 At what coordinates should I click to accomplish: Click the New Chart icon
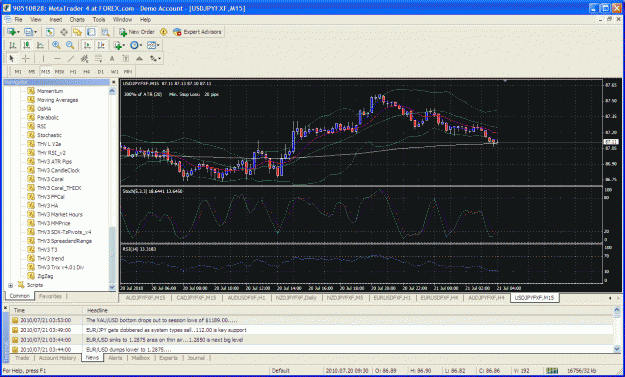pyautogui.click(x=12, y=32)
